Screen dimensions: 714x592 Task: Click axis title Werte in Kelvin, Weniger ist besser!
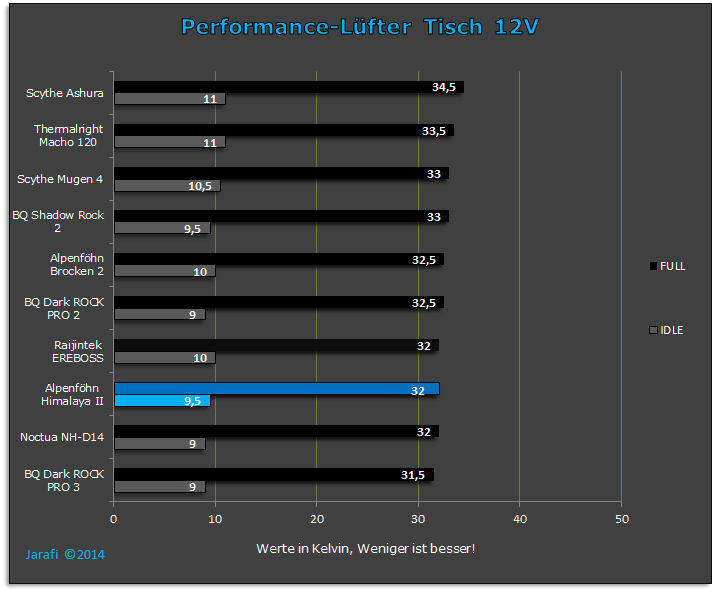pyautogui.click(x=366, y=549)
